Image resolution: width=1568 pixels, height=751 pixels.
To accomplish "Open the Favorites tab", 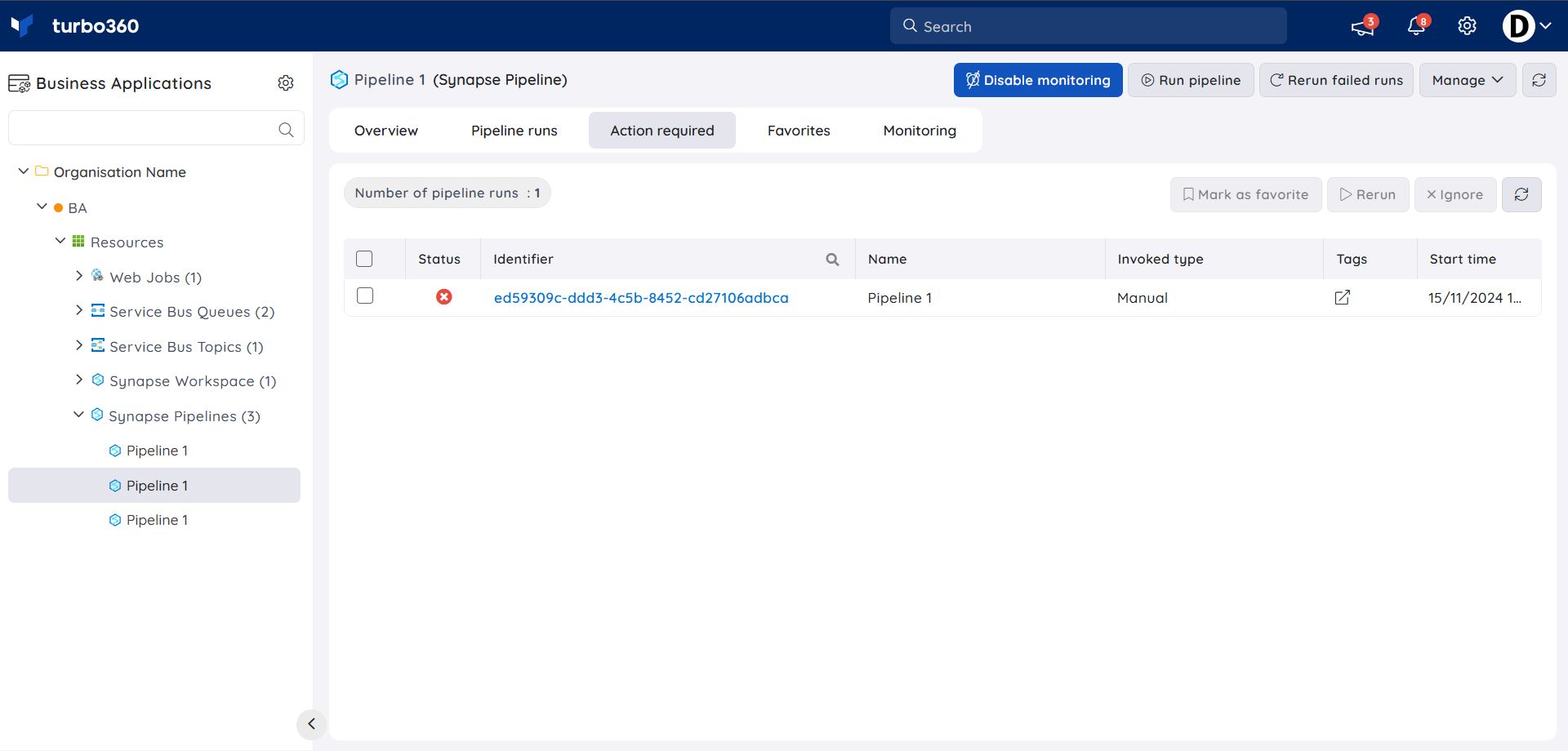I will 798,131.
